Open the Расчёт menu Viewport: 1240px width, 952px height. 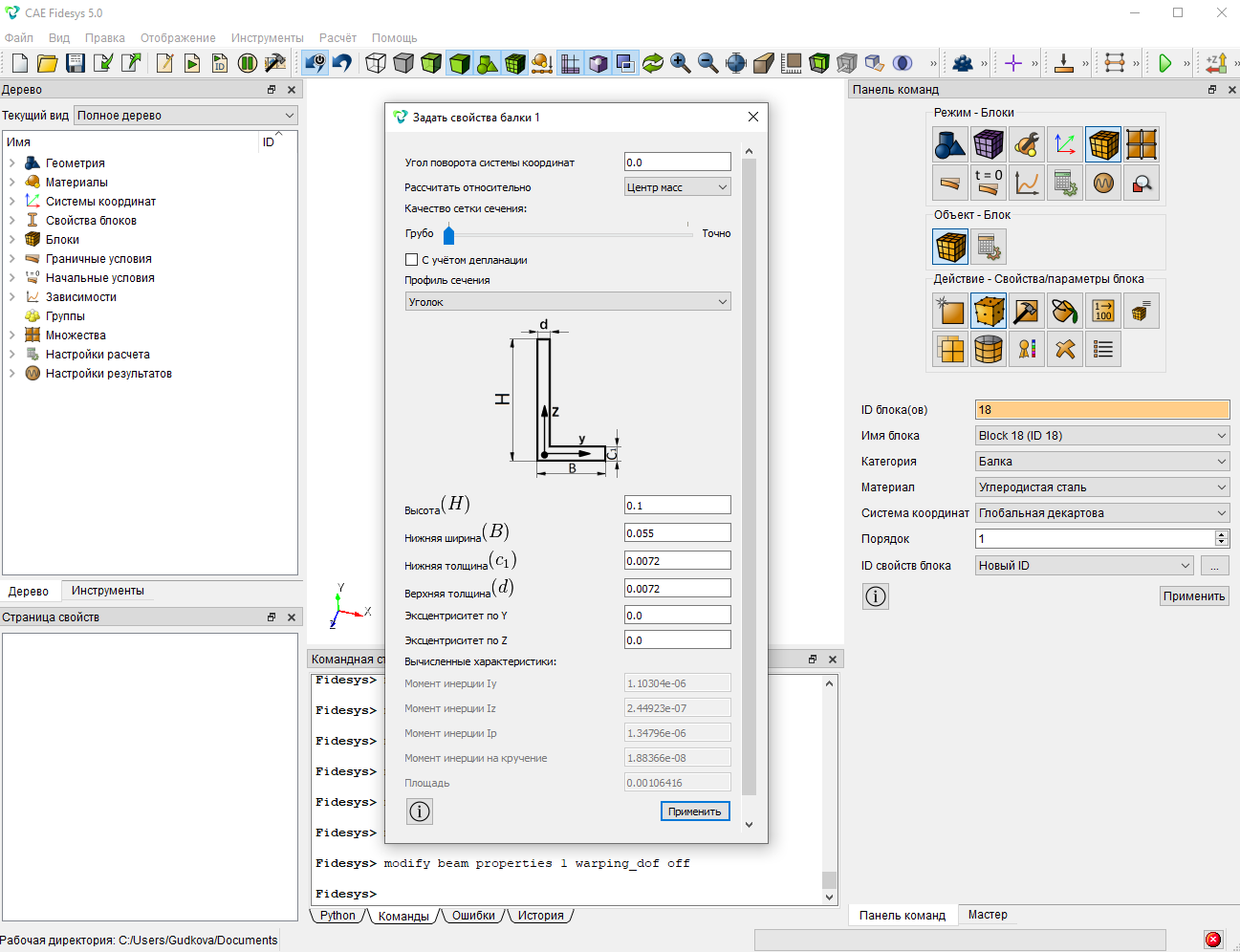(x=337, y=38)
